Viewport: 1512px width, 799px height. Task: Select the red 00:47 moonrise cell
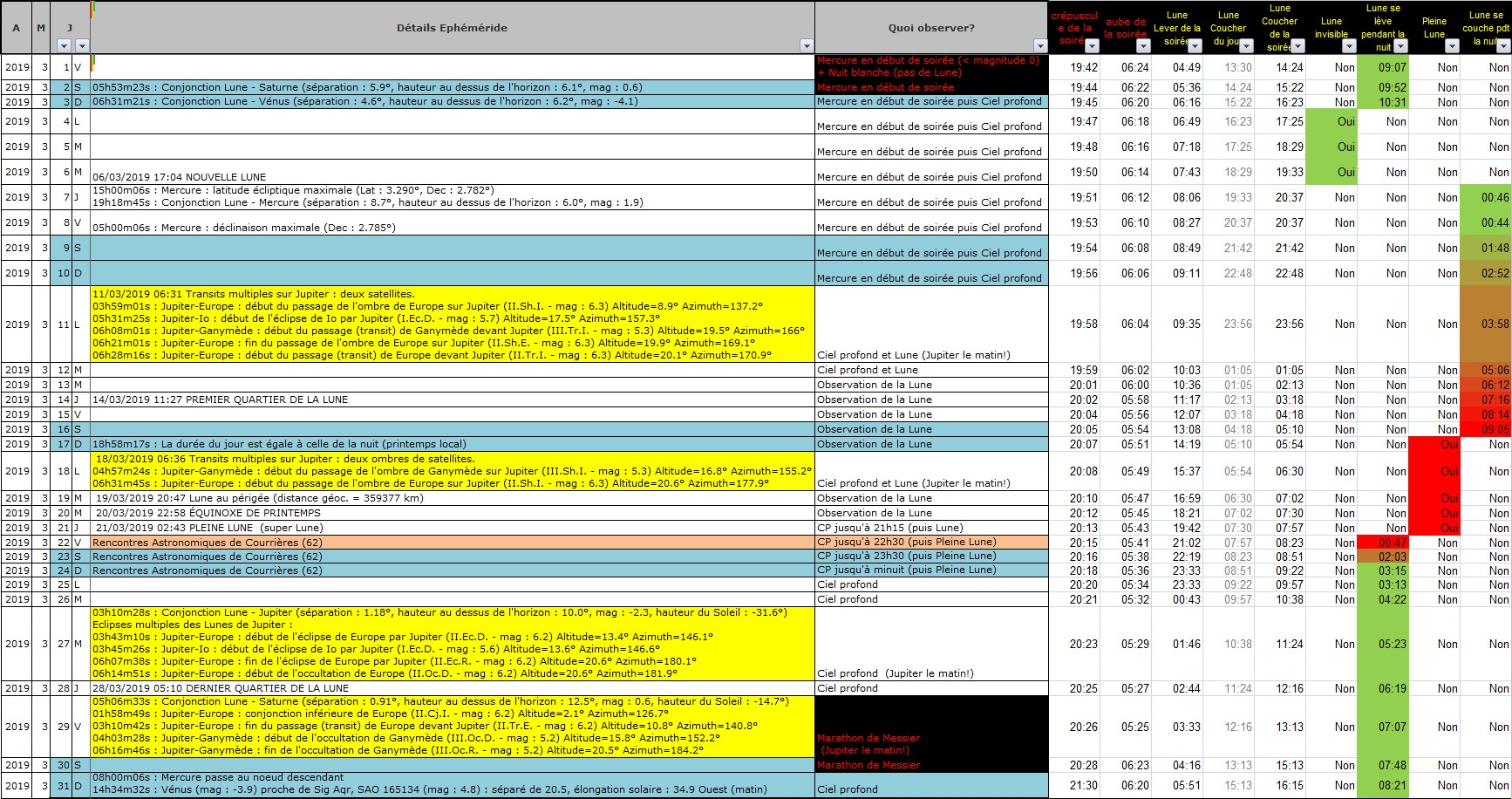[1384, 542]
